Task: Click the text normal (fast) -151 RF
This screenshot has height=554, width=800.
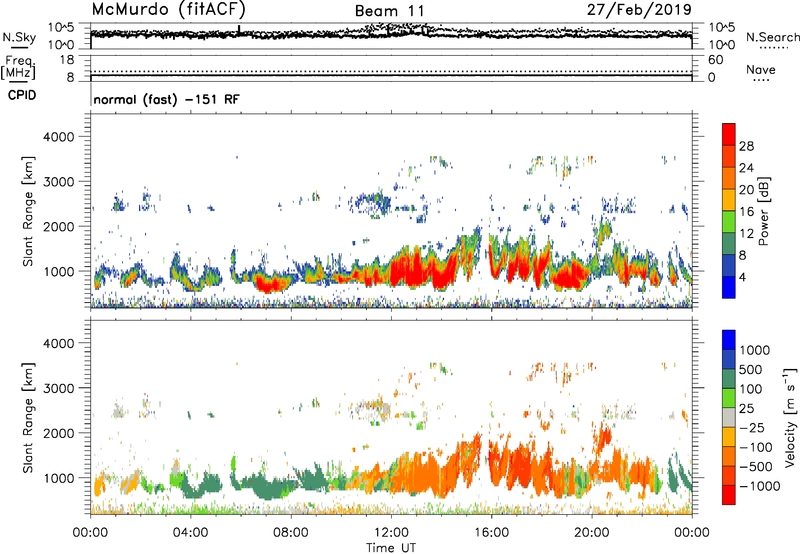Action: pyautogui.click(x=166, y=99)
